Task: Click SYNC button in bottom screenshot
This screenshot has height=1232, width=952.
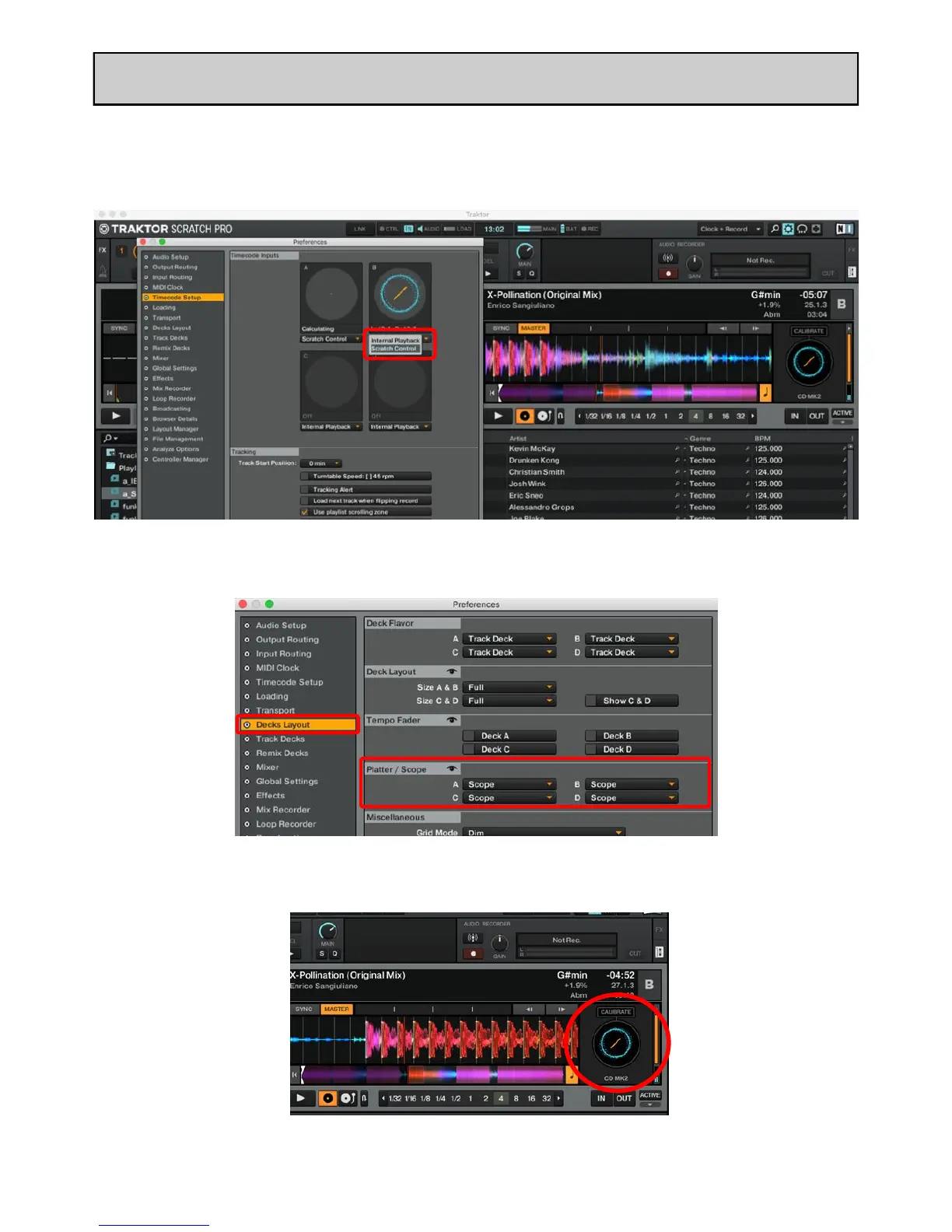Action: click(304, 1009)
